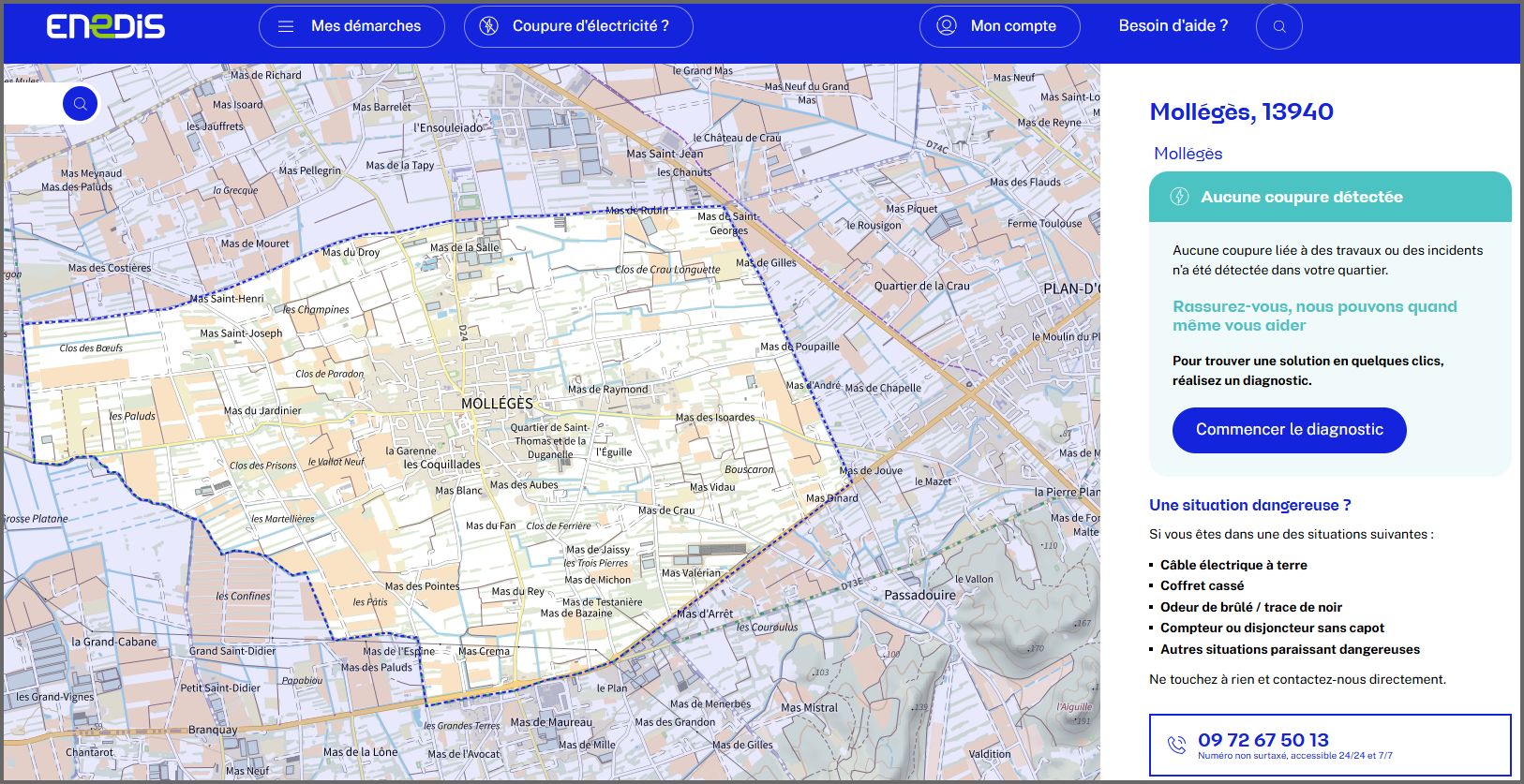Click the Une situation dangereuse ? heading
This screenshot has height=784, width=1524.
[1249, 505]
